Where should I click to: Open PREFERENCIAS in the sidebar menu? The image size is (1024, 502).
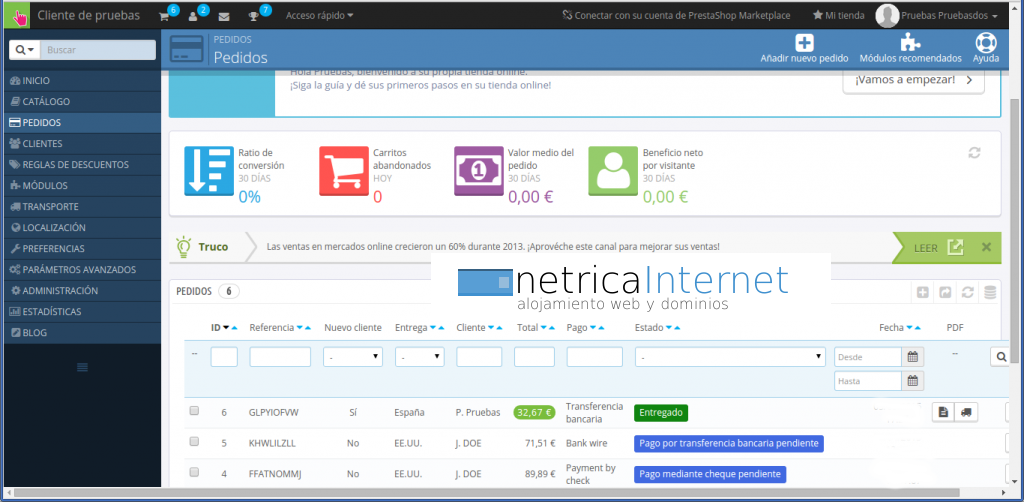coord(82,249)
